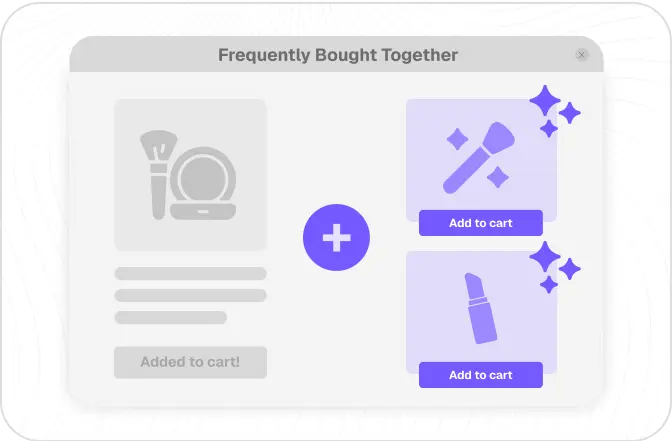The height and width of the screenshot is (441, 672).
Task: Click the small sparkle below the purple brush tip
Action: pyautogui.click(x=498, y=177)
